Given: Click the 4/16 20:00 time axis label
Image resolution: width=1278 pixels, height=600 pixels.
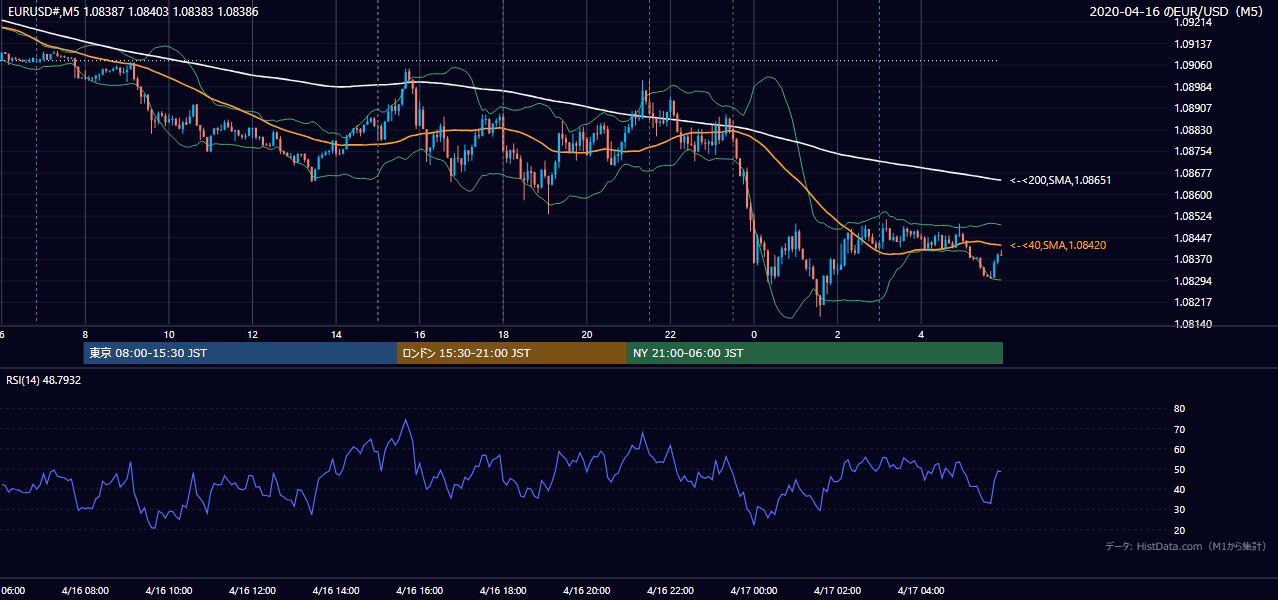Looking at the screenshot, I should click(587, 590).
